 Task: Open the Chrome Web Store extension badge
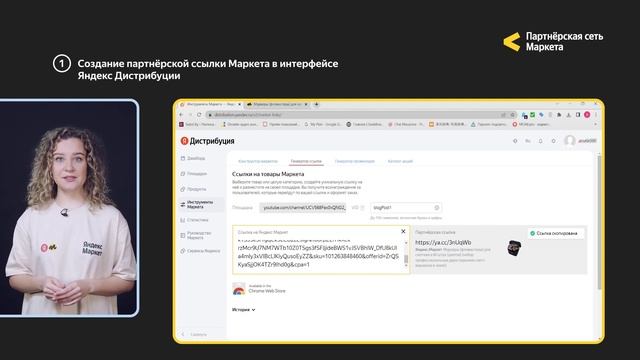(259, 289)
